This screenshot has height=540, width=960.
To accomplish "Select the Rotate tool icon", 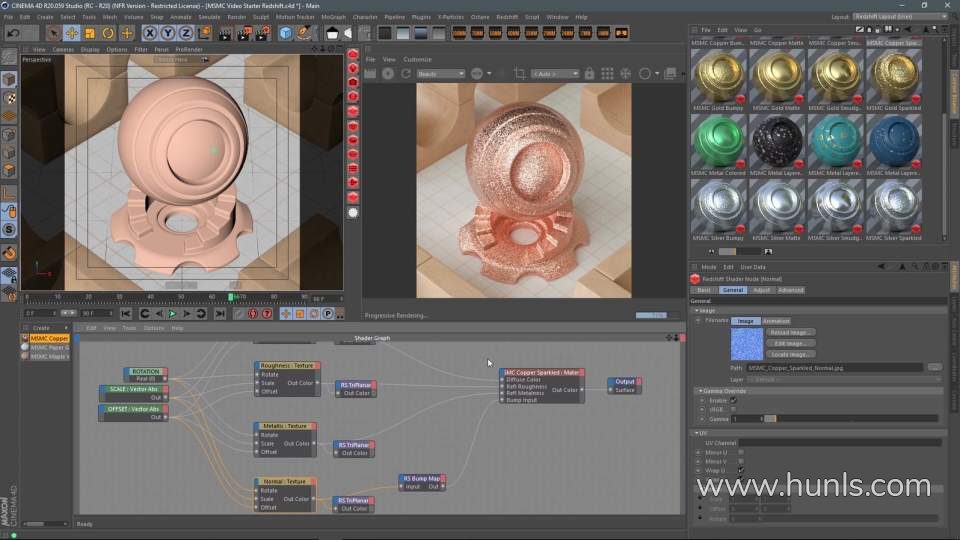I will [108, 33].
